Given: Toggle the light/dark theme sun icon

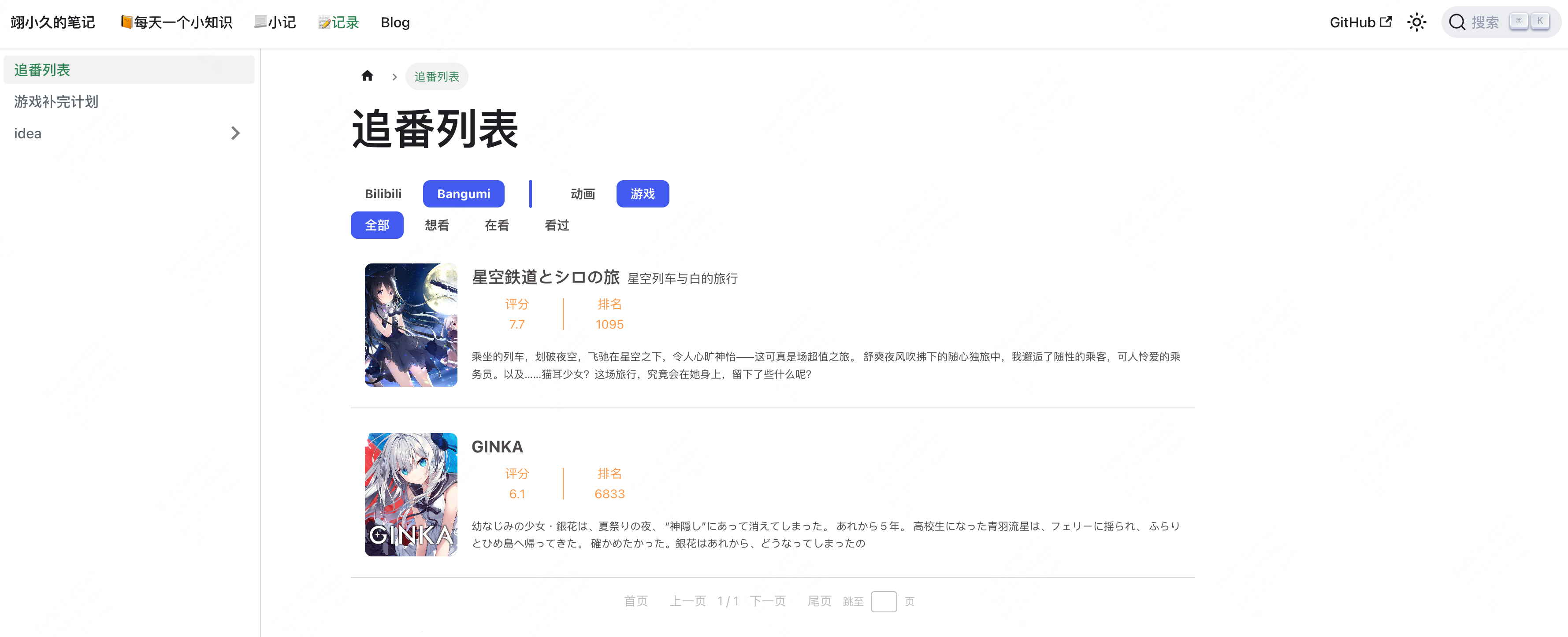Looking at the screenshot, I should [1416, 22].
